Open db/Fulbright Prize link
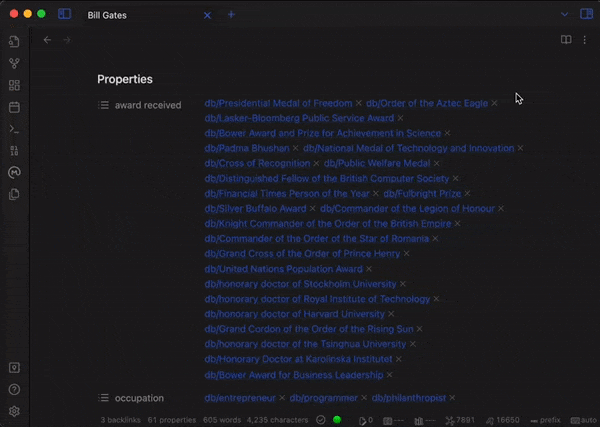 click(x=422, y=194)
